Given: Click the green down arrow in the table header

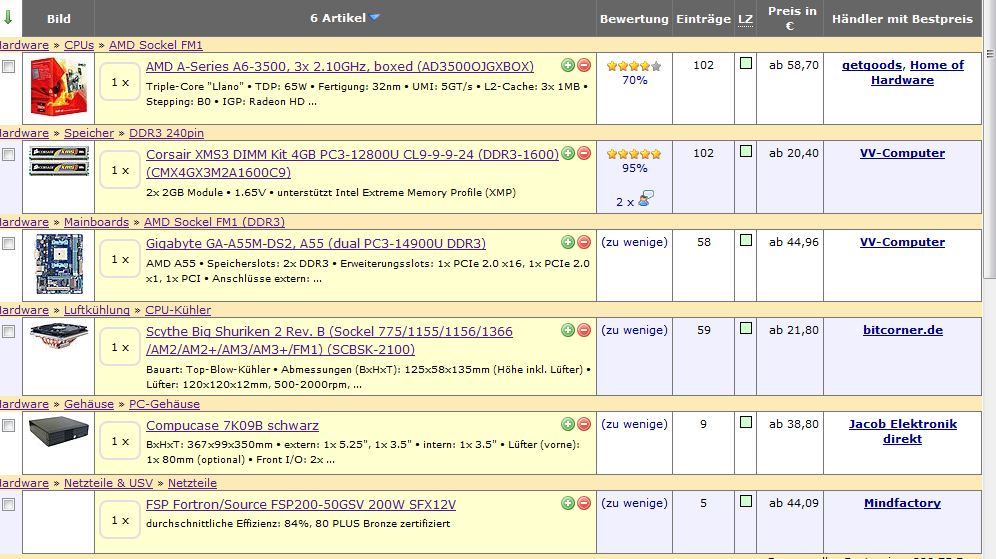Looking at the screenshot, I should tap(8, 17).
